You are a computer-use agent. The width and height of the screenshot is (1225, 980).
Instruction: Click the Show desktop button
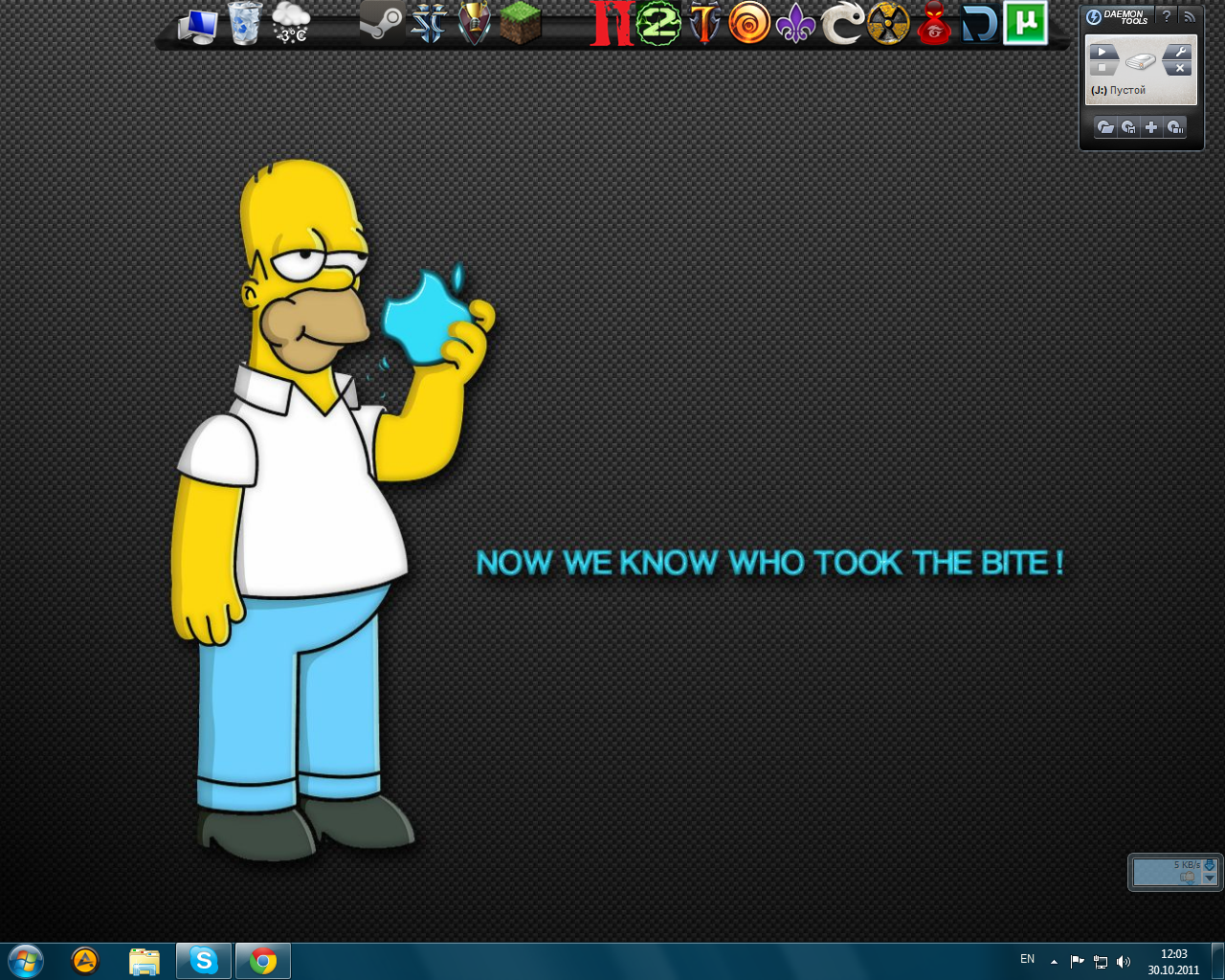[x=1217, y=961]
